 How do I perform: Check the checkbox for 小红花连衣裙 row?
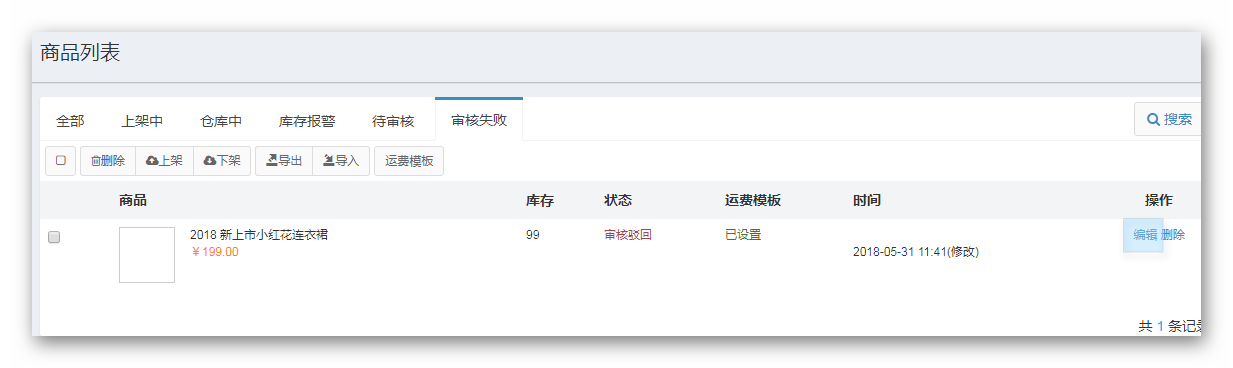tap(54, 237)
